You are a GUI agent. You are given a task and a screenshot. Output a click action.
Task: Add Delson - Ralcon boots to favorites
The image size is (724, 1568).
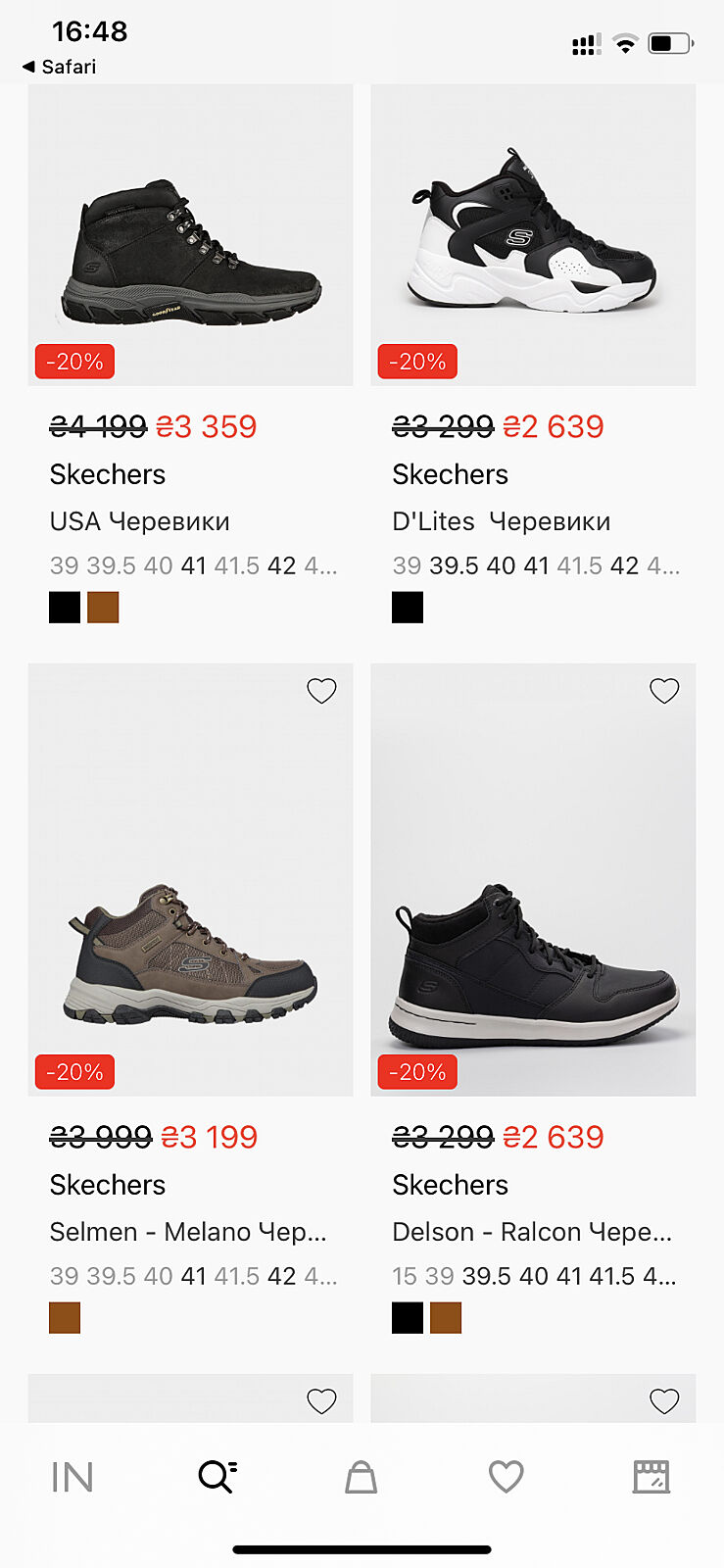(664, 691)
